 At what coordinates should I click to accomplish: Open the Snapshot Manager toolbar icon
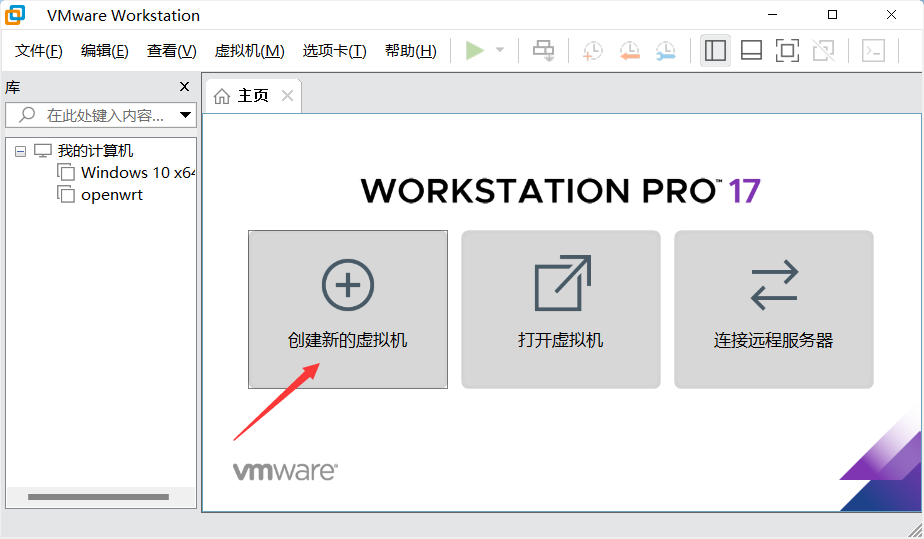tap(666, 51)
